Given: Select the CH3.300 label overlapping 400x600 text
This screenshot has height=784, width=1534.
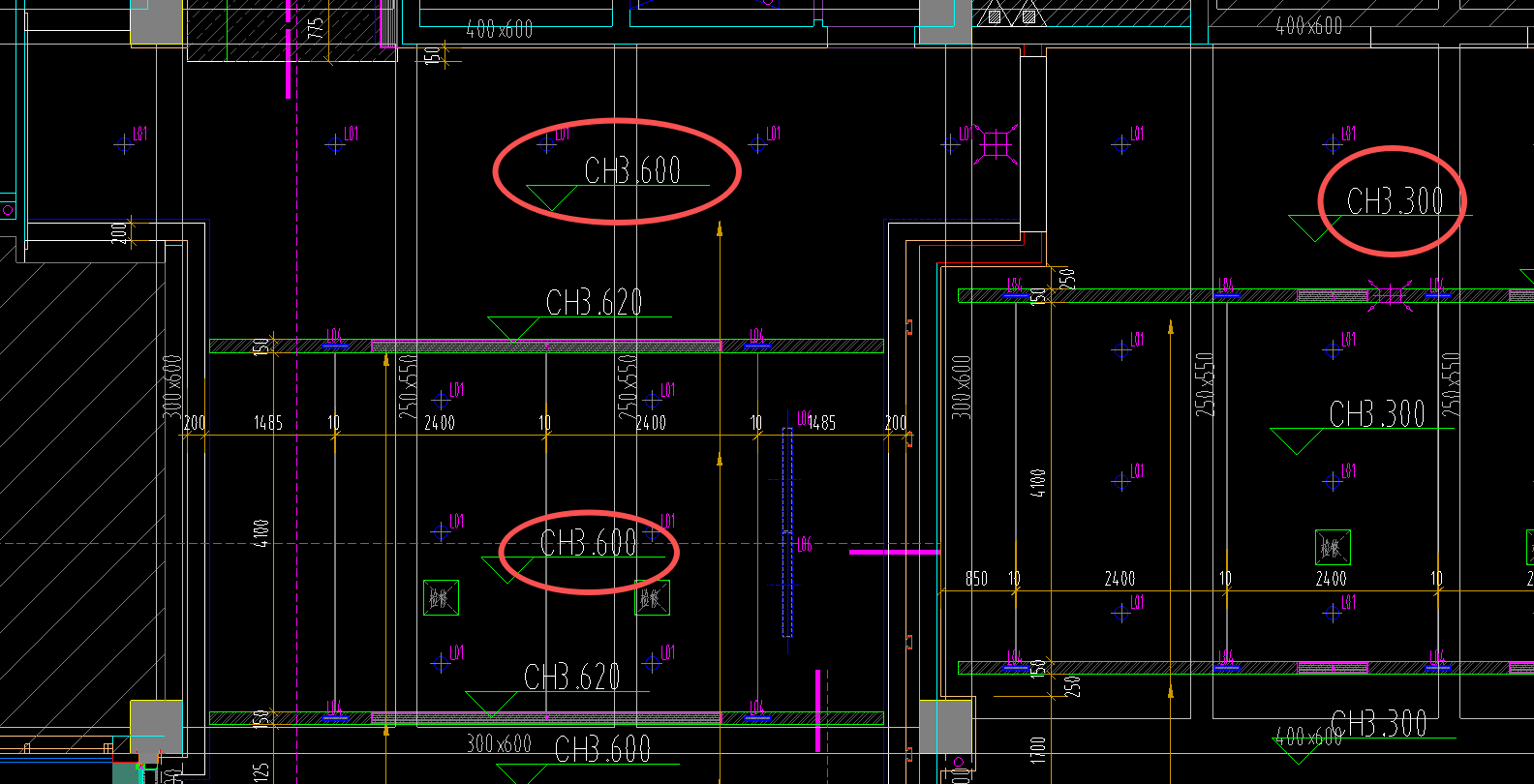Looking at the screenshot, I should (1378, 723).
